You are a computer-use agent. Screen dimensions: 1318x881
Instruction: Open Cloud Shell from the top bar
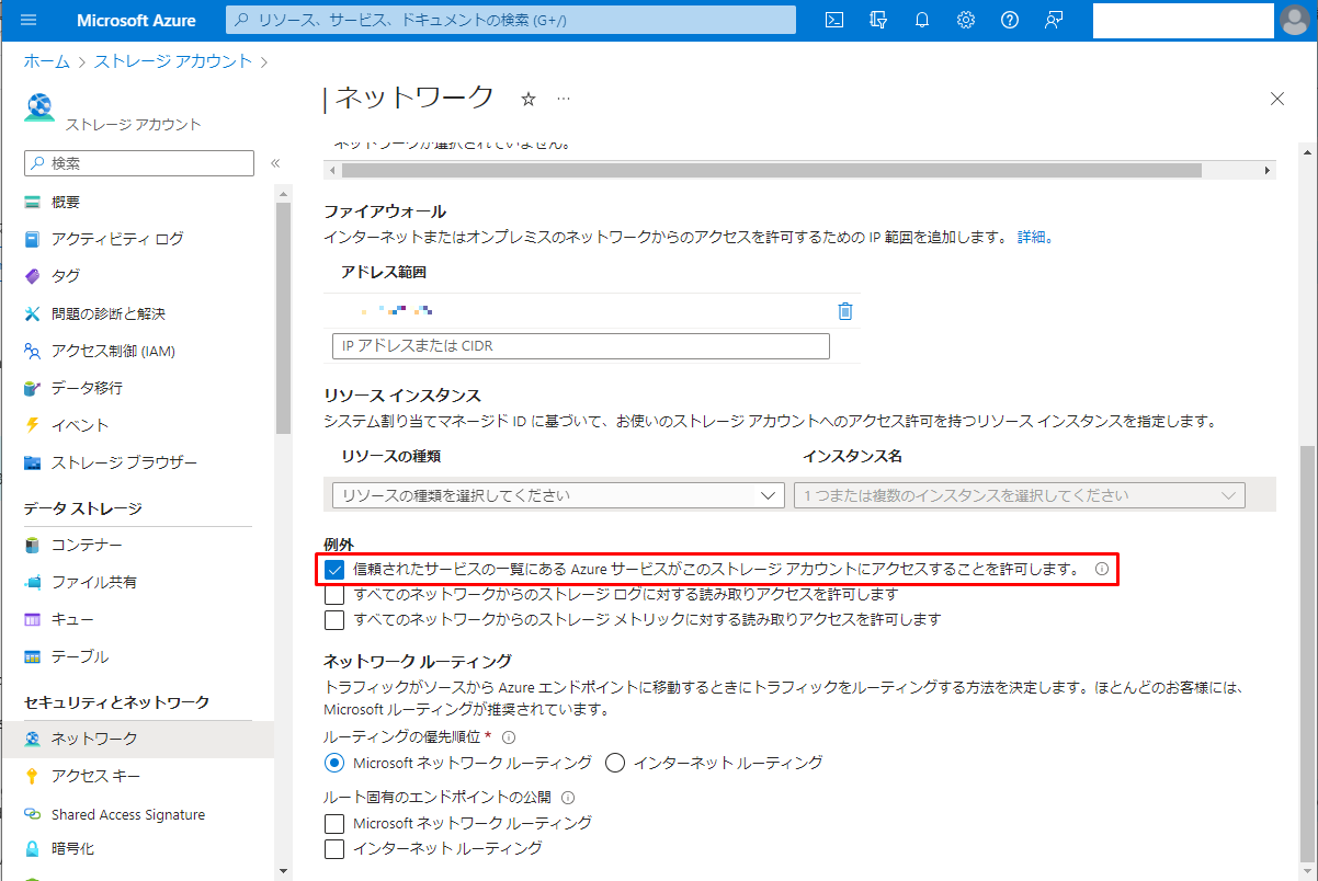[833, 20]
